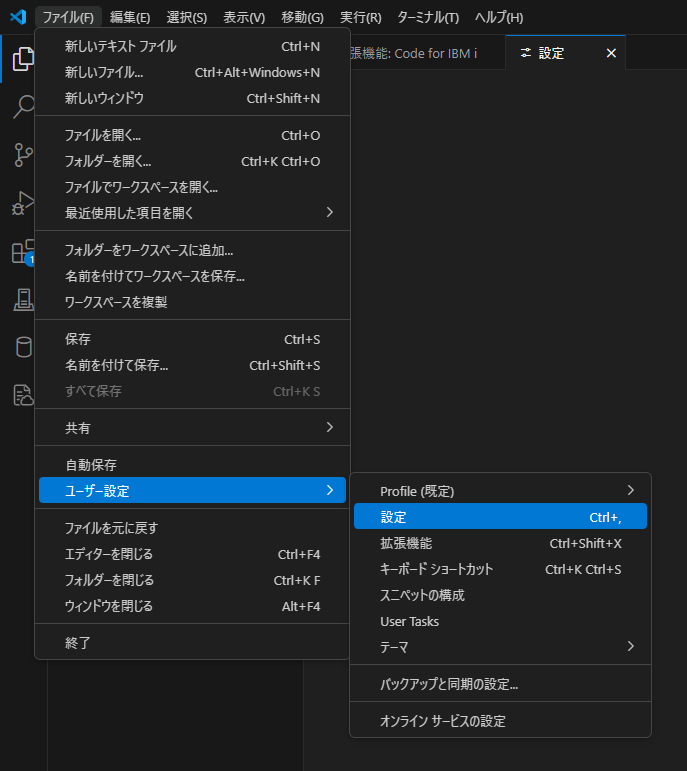Open the 表示(V) menu
Image resolution: width=687 pixels, height=771 pixels.
tap(244, 18)
